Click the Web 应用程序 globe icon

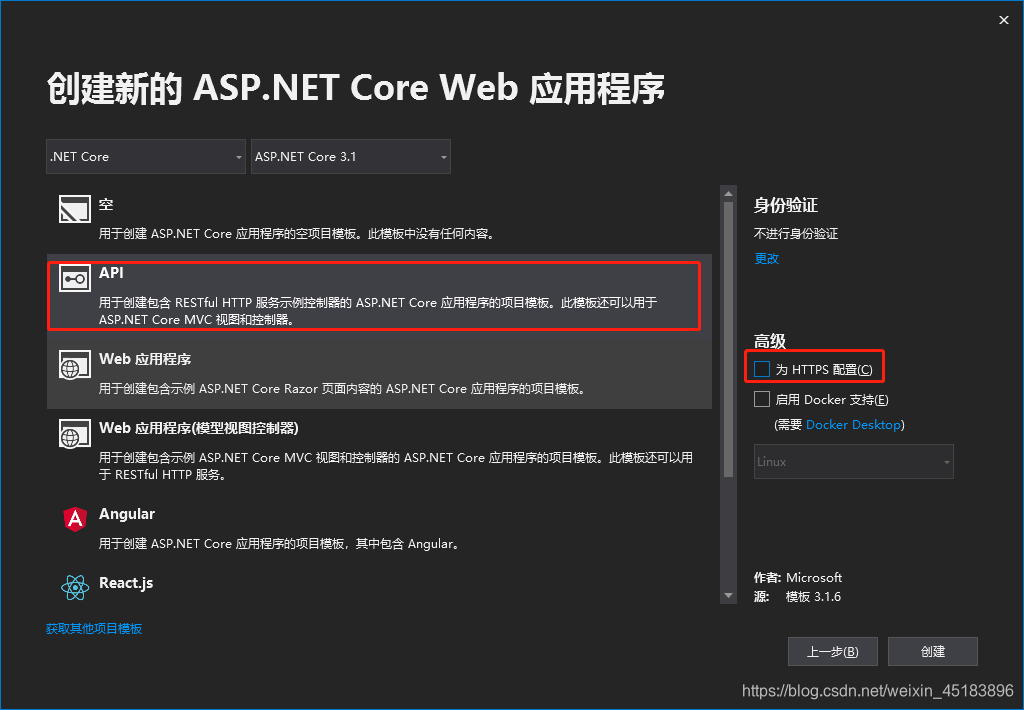pos(74,364)
